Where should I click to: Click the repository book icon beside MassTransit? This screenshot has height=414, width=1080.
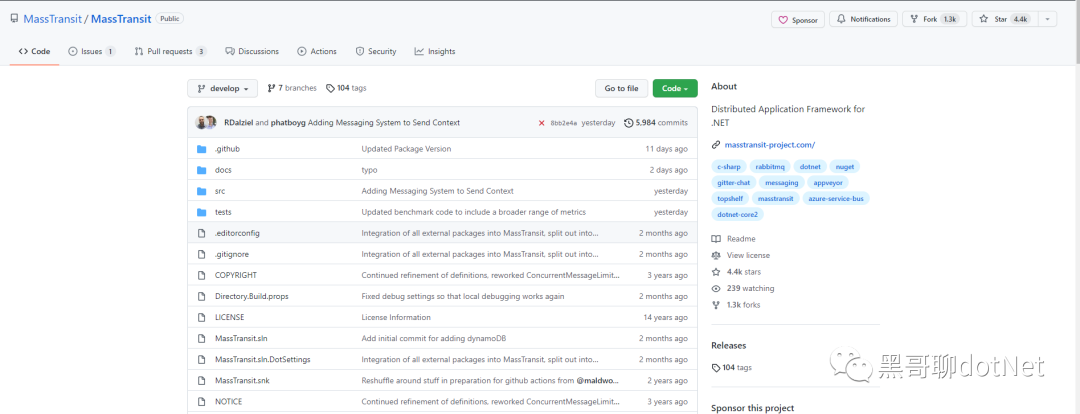click(14, 19)
